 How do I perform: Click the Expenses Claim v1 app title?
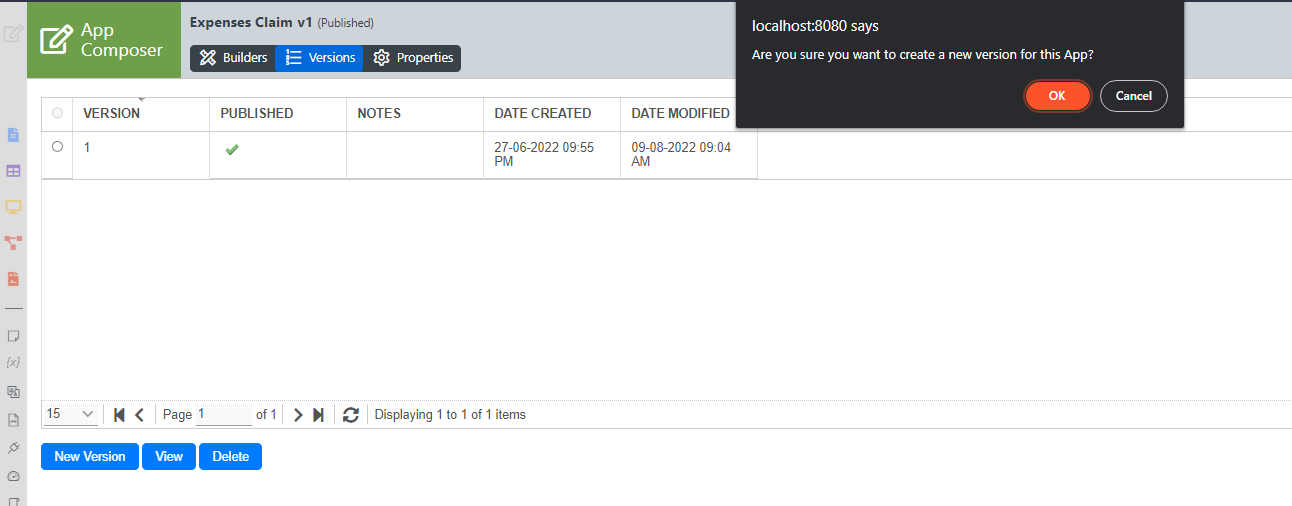pyautogui.click(x=252, y=22)
